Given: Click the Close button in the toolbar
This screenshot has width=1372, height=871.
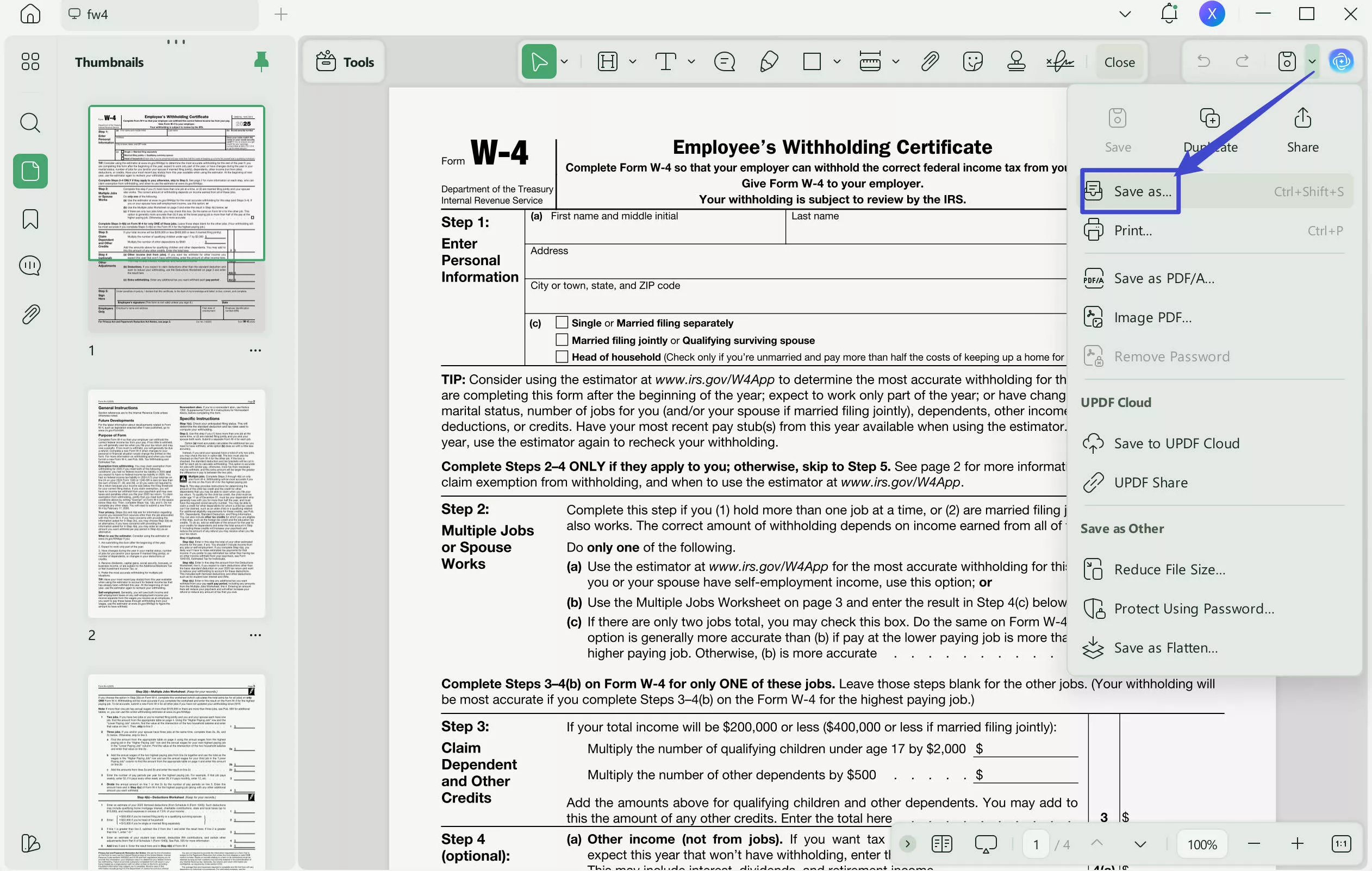Looking at the screenshot, I should pos(1119,61).
